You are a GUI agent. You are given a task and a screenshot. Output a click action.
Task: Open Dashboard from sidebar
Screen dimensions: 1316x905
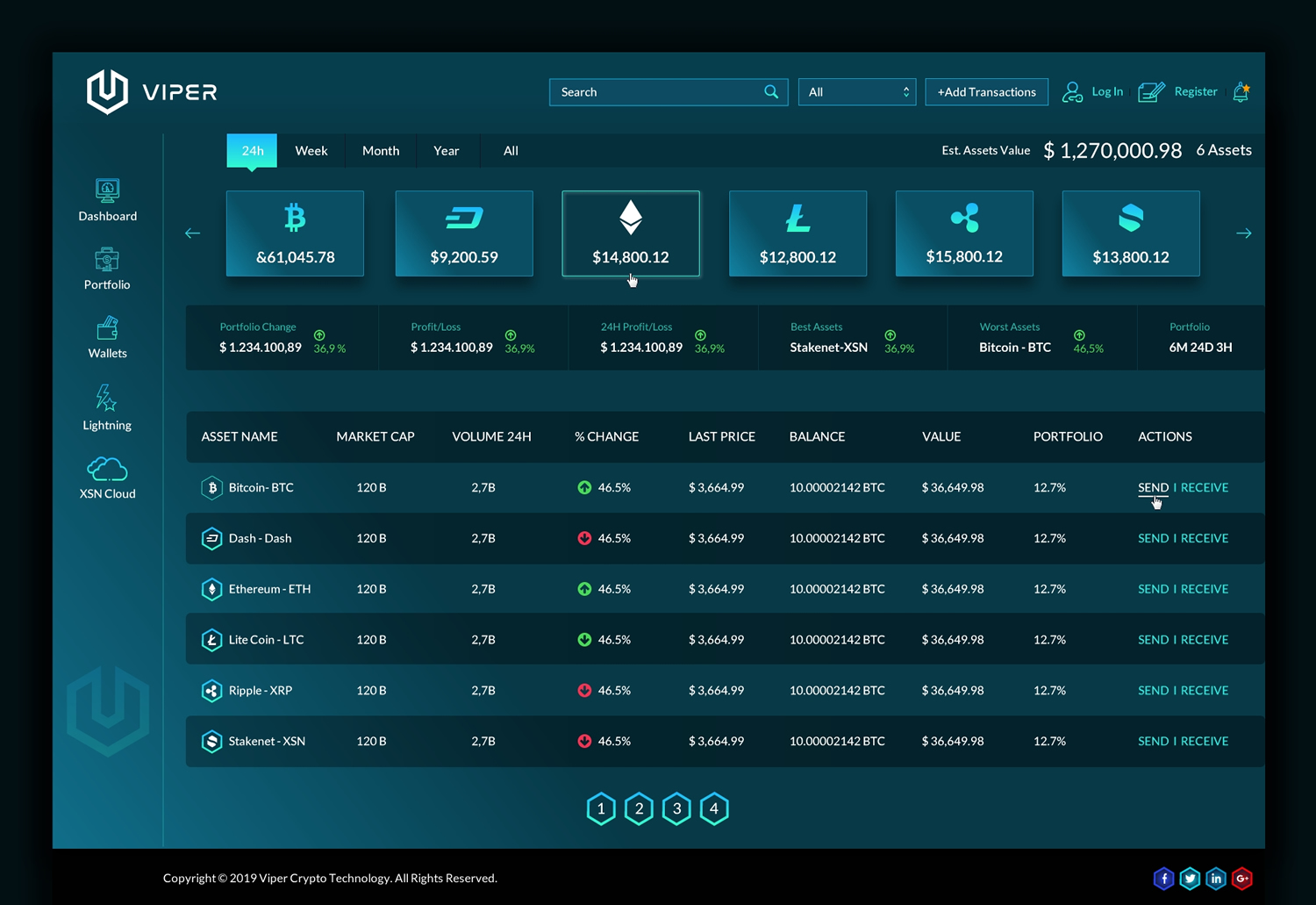(107, 200)
